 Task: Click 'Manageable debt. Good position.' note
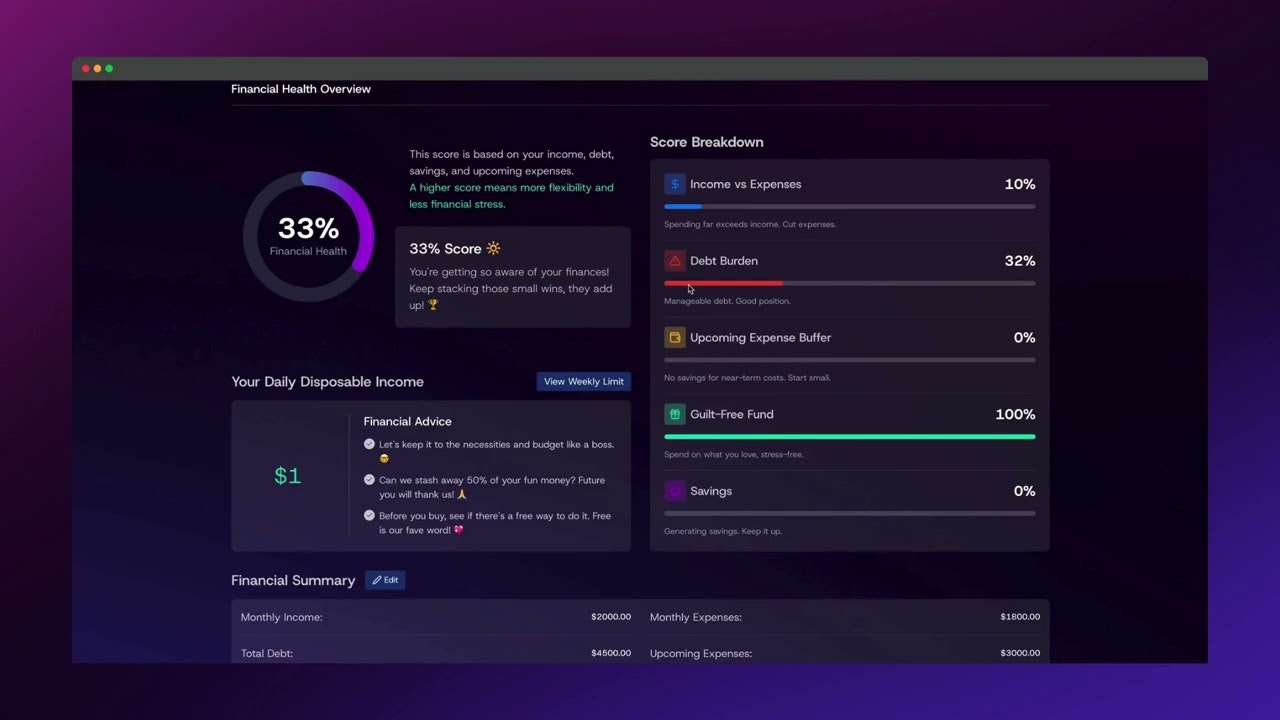(727, 301)
